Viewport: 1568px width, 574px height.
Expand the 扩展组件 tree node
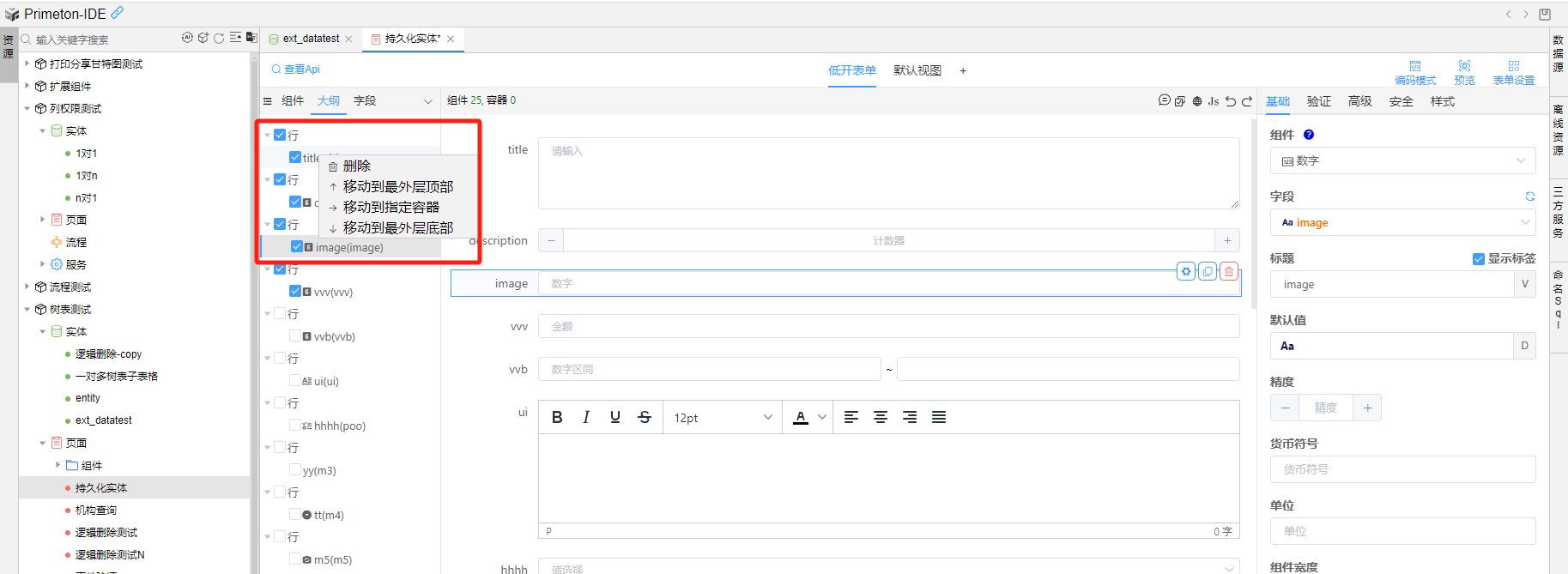coord(27,86)
